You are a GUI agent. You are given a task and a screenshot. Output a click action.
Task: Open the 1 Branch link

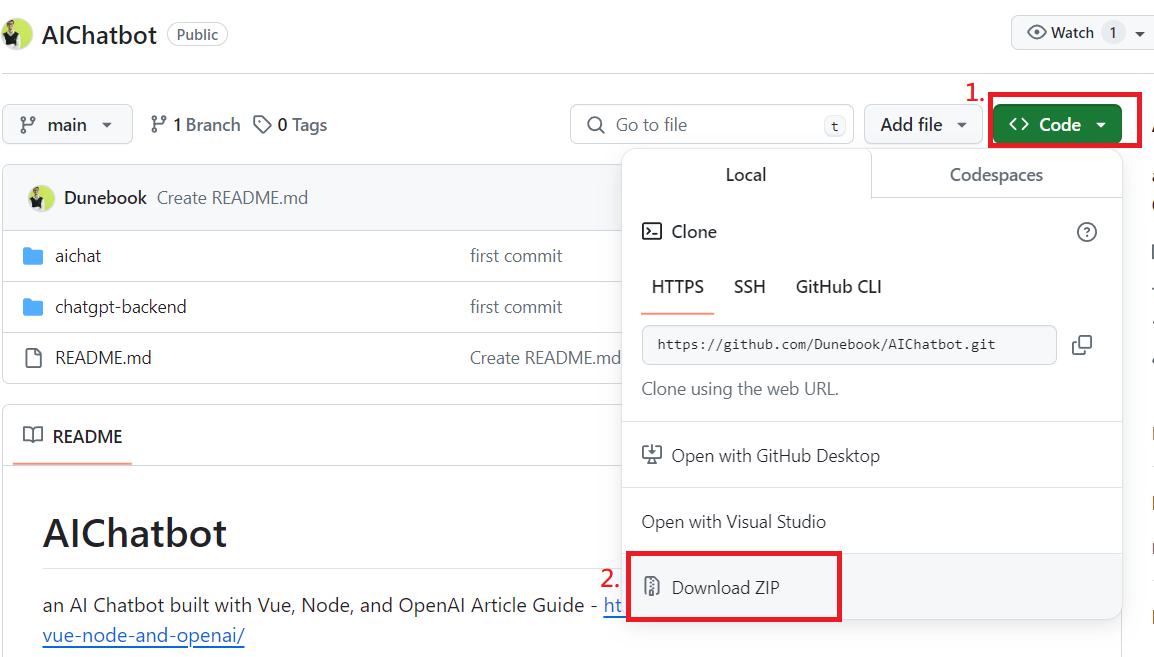(196, 125)
